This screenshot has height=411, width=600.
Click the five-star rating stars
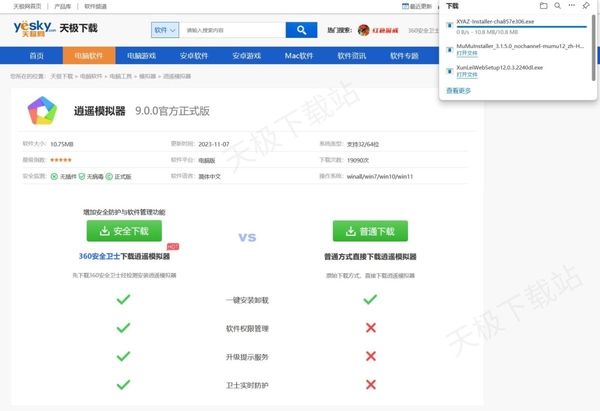point(61,160)
